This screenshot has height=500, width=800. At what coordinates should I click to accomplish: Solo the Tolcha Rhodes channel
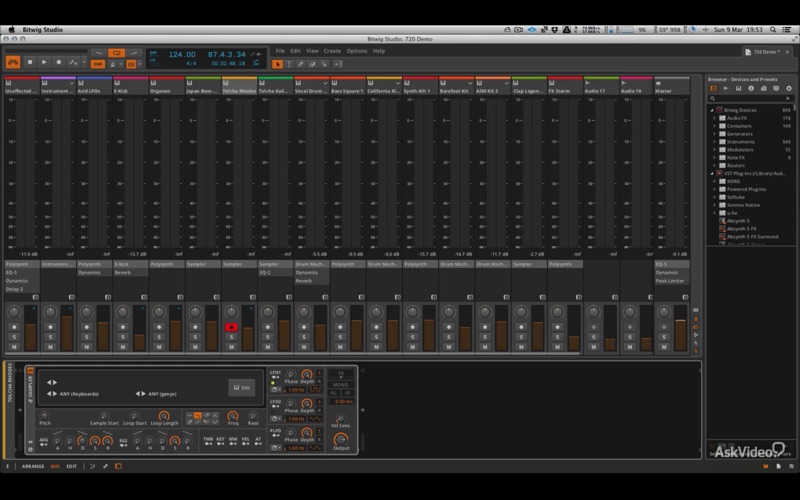pos(232,337)
